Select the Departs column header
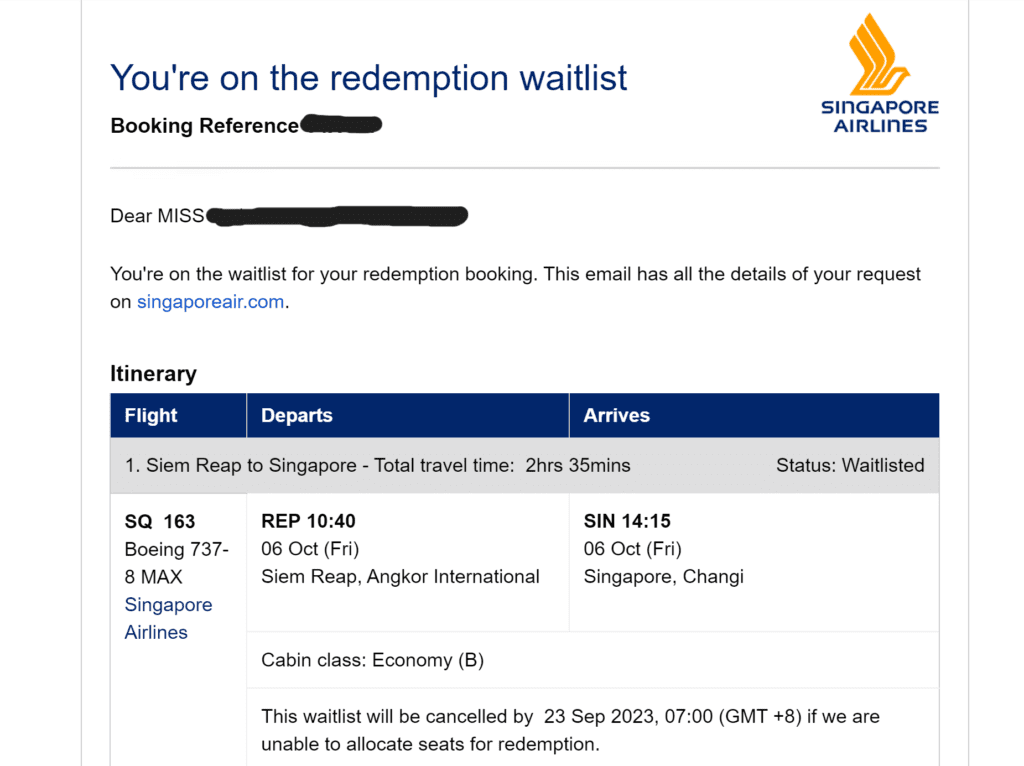 point(297,415)
